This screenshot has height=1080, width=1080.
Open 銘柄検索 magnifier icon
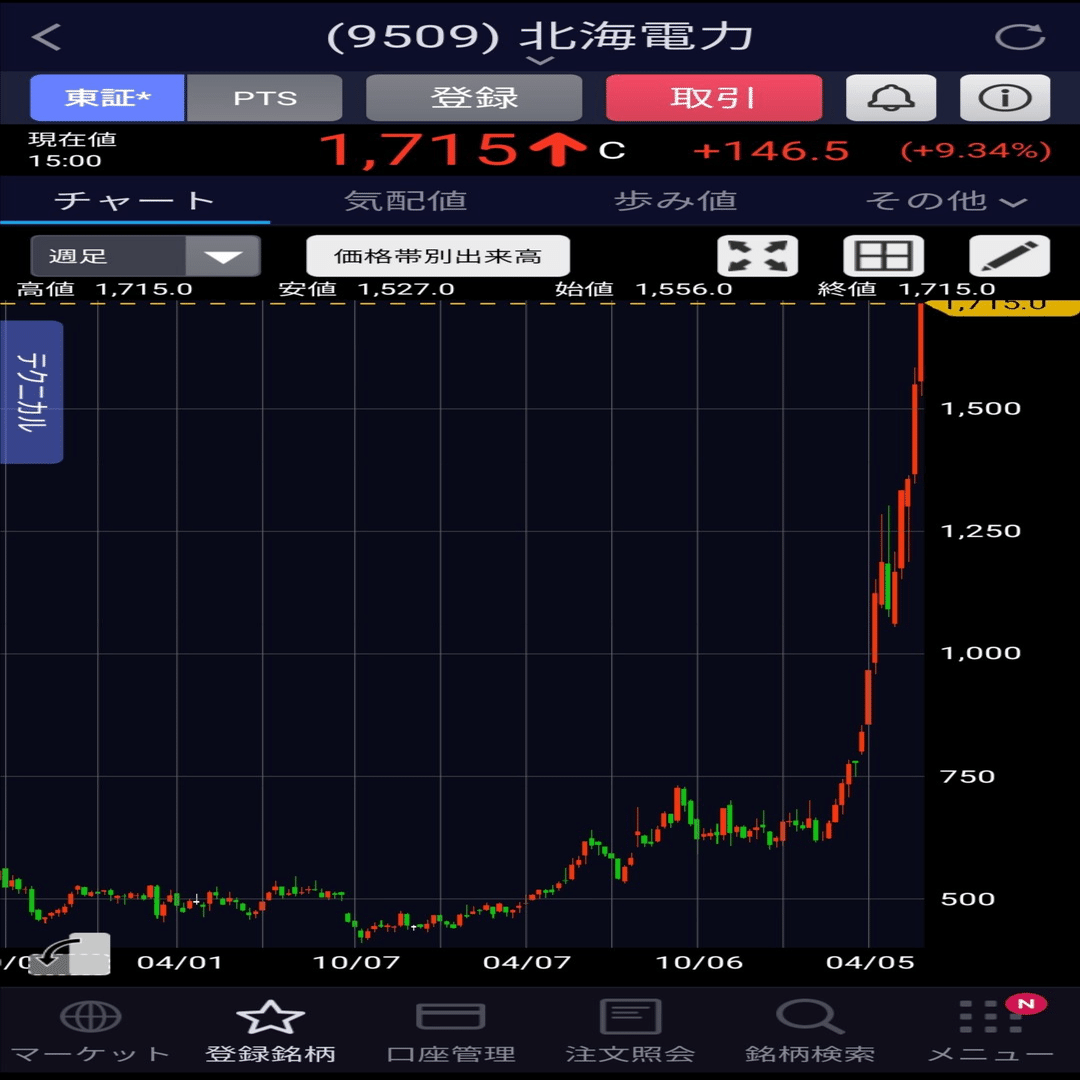pos(810,1017)
